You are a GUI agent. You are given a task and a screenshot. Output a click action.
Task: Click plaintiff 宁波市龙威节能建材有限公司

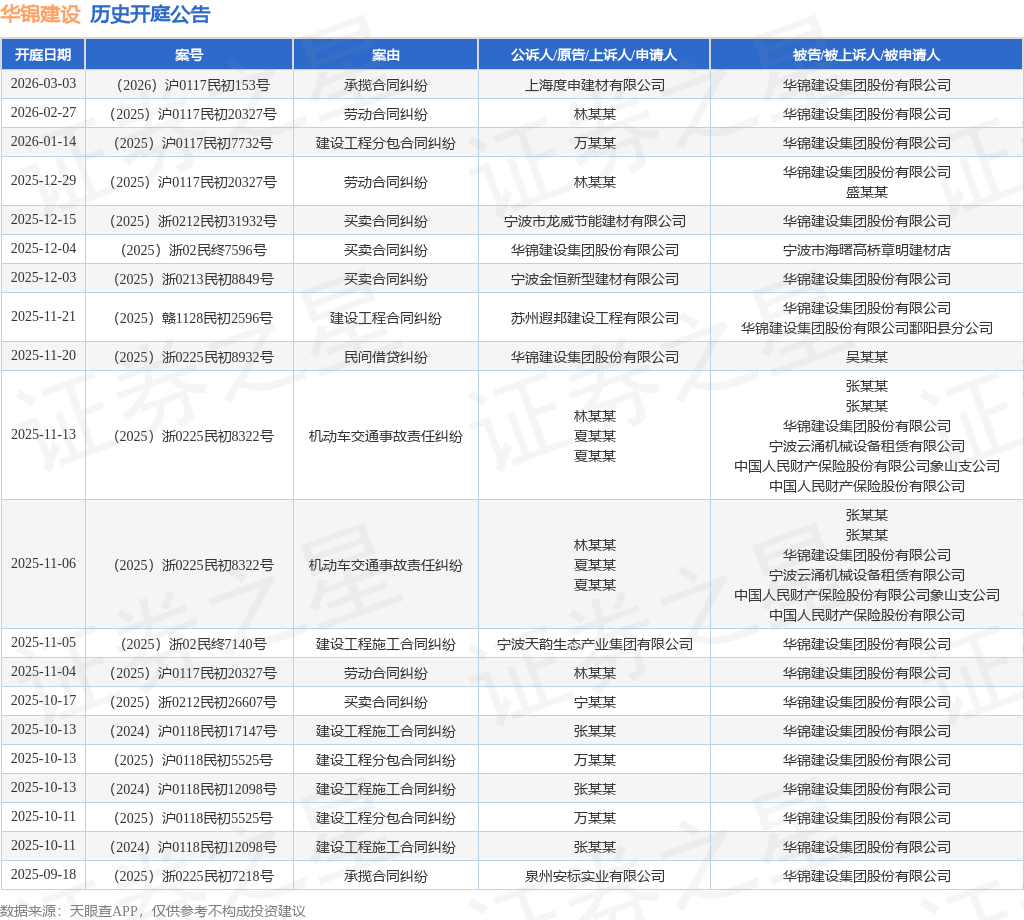point(594,221)
